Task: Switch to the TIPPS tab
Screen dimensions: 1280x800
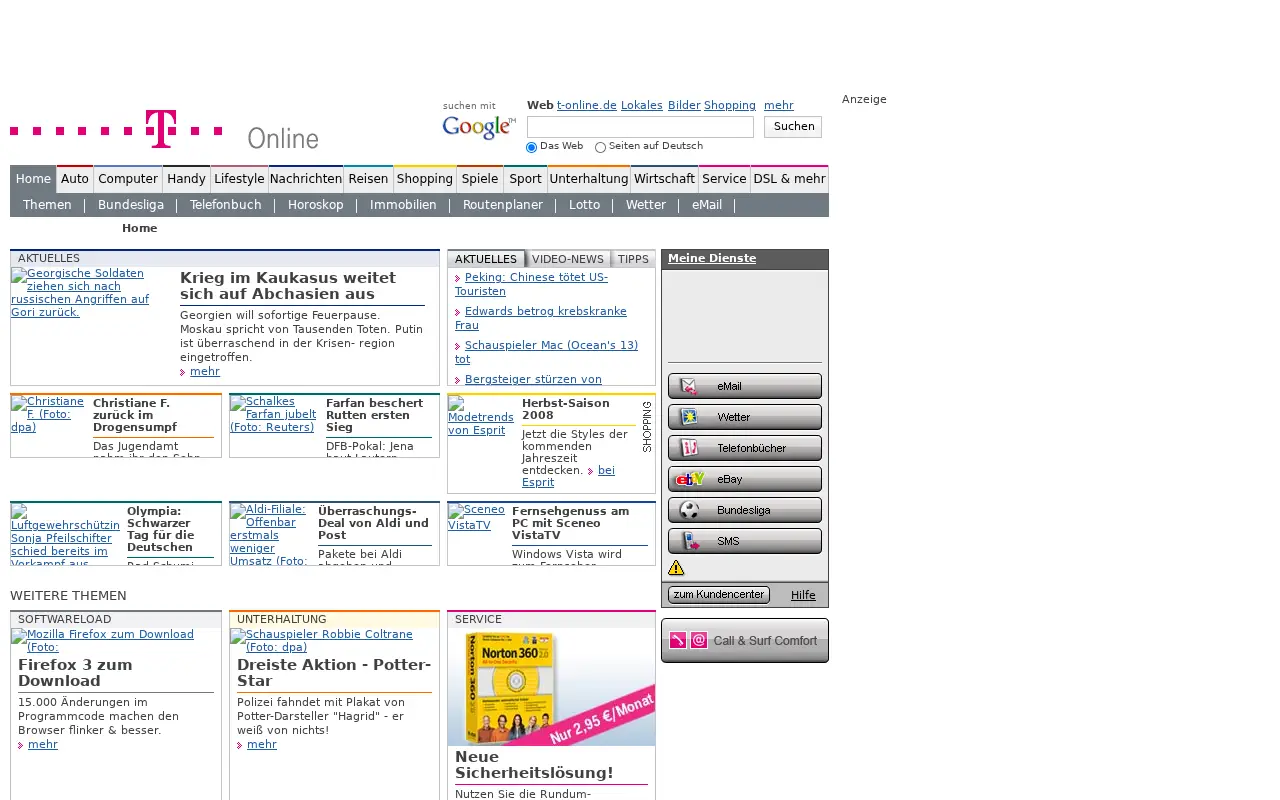Action: pyautogui.click(x=633, y=259)
